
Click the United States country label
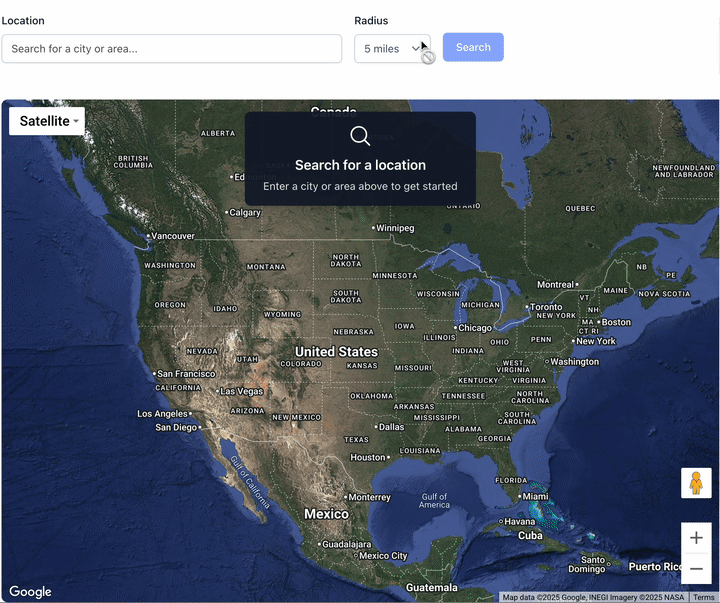pos(336,352)
